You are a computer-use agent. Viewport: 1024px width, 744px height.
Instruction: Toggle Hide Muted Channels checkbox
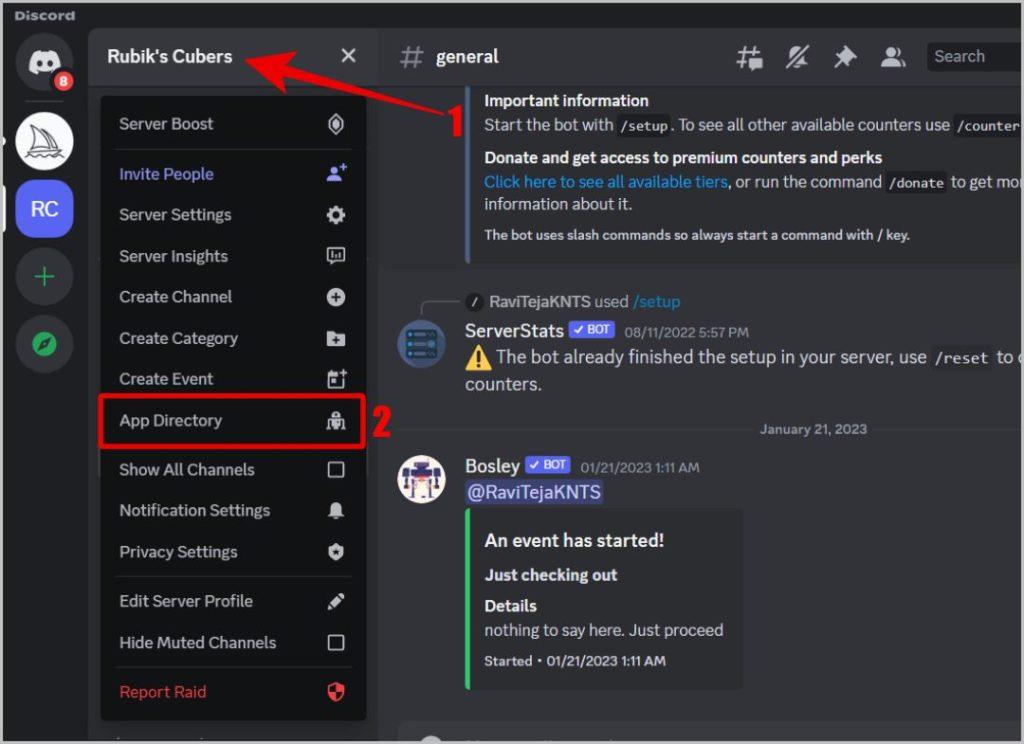tap(336, 643)
